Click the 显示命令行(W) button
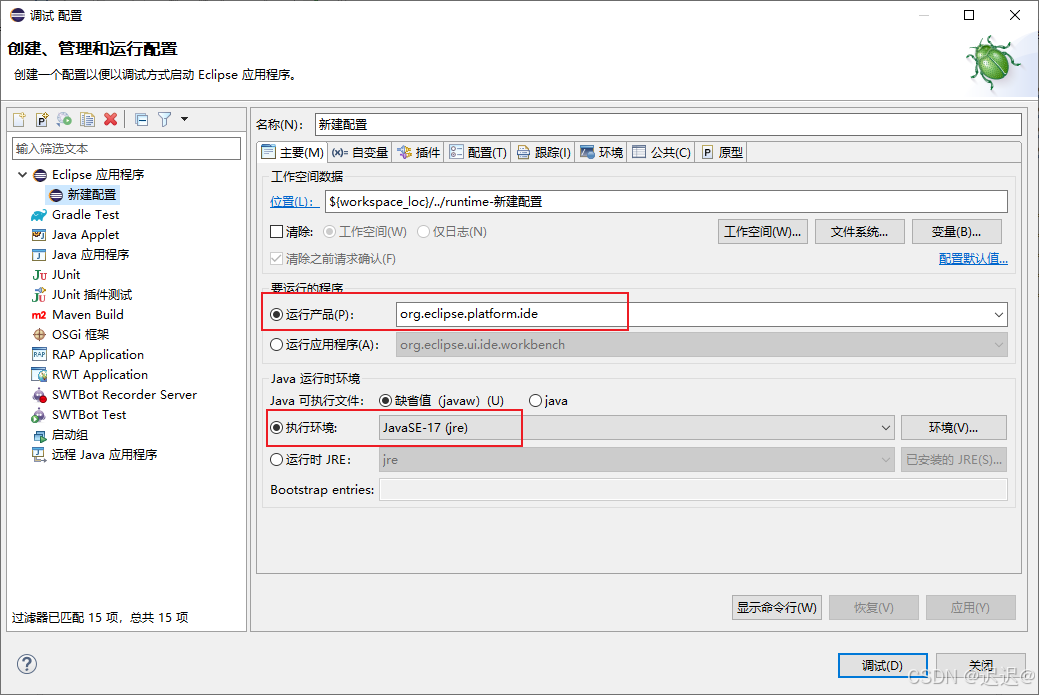Screen dimensions: 1039x695 [777, 608]
